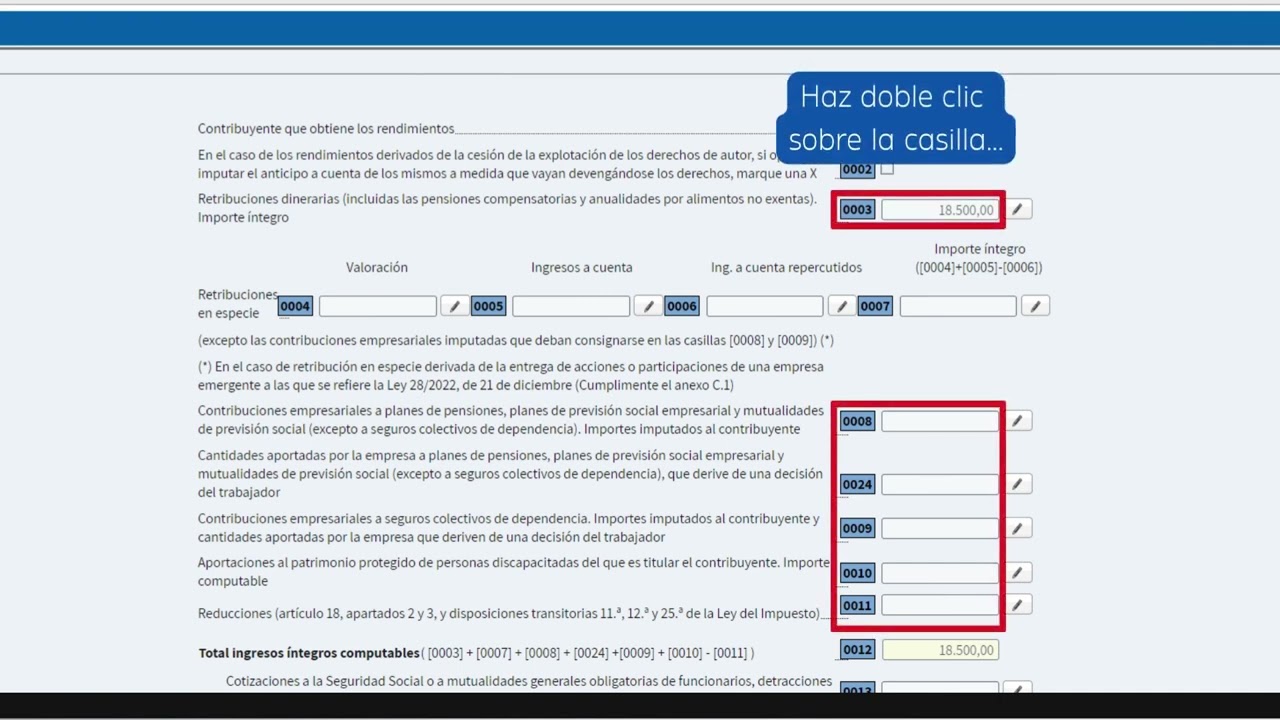Click the Ing. a cuenta repercutidos field 0006
1280x720 pixels.
[x=764, y=306]
